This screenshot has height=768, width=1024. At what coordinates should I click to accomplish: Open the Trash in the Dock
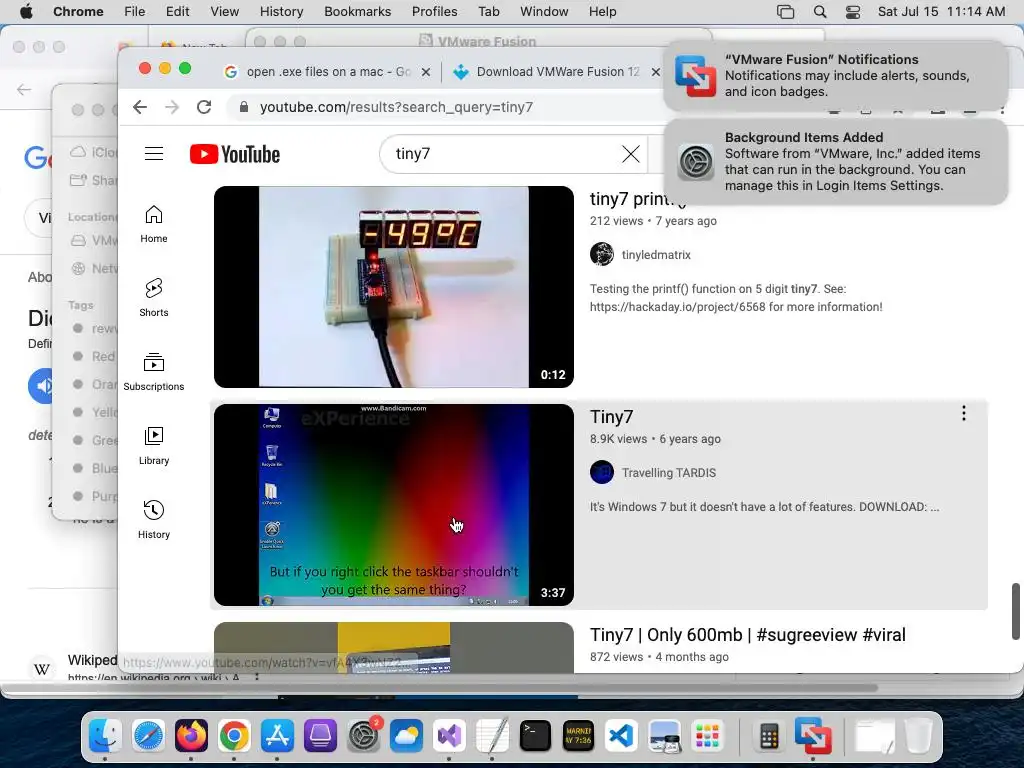(x=918, y=736)
